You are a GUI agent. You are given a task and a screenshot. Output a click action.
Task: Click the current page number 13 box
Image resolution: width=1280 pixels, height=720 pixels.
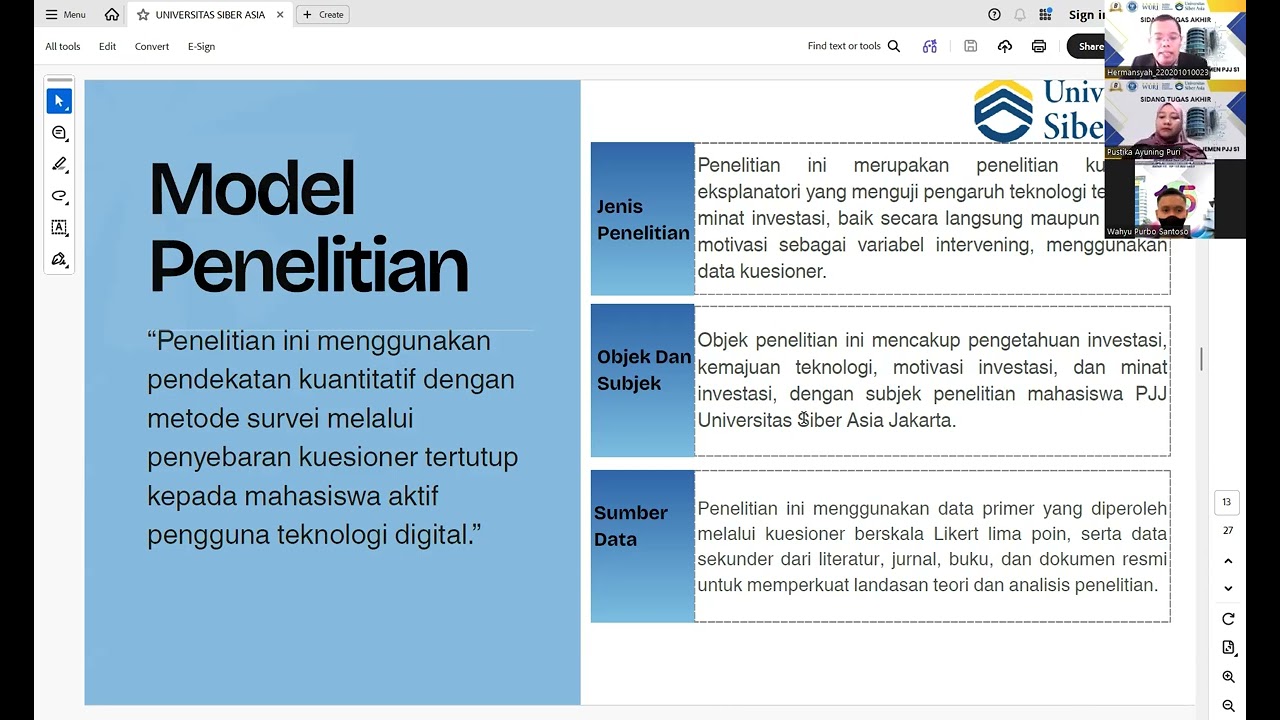(x=1227, y=502)
